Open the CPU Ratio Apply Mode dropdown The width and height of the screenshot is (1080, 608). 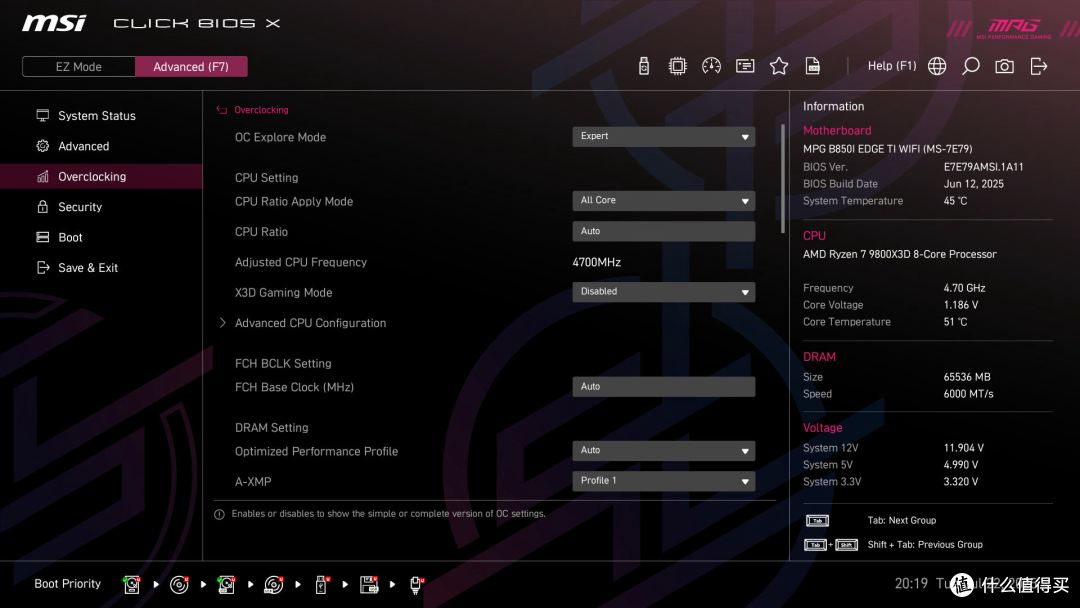[663, 200]
